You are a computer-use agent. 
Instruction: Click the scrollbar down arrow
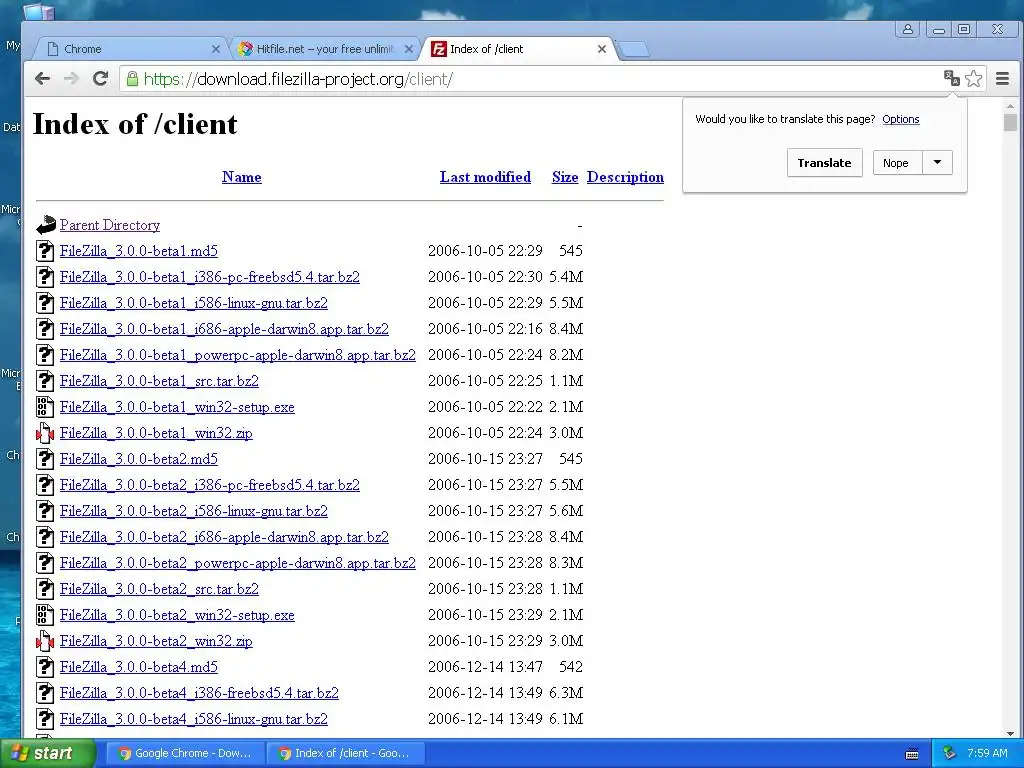1010,733
